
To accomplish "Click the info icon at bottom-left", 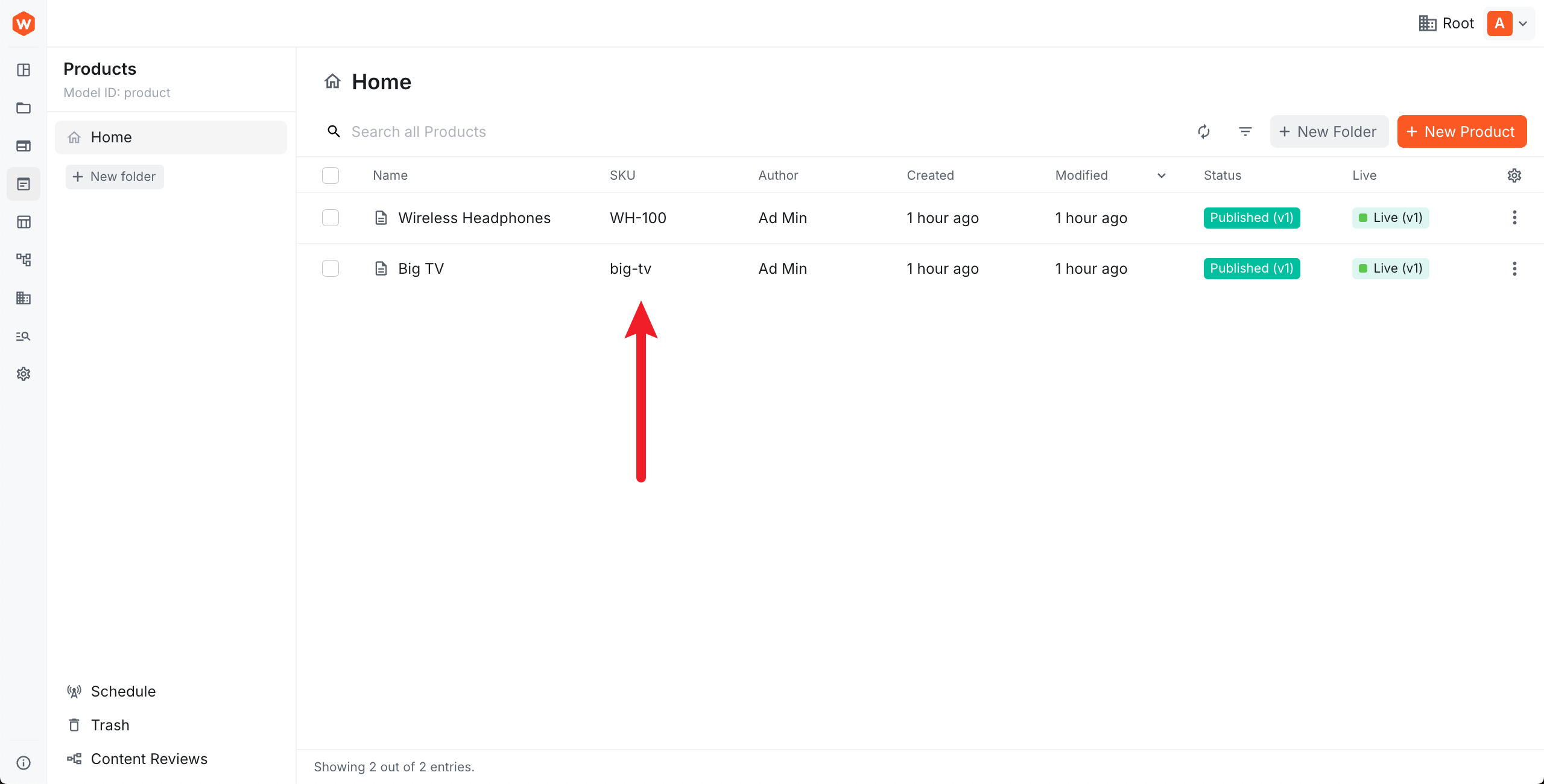I will 24,763.
